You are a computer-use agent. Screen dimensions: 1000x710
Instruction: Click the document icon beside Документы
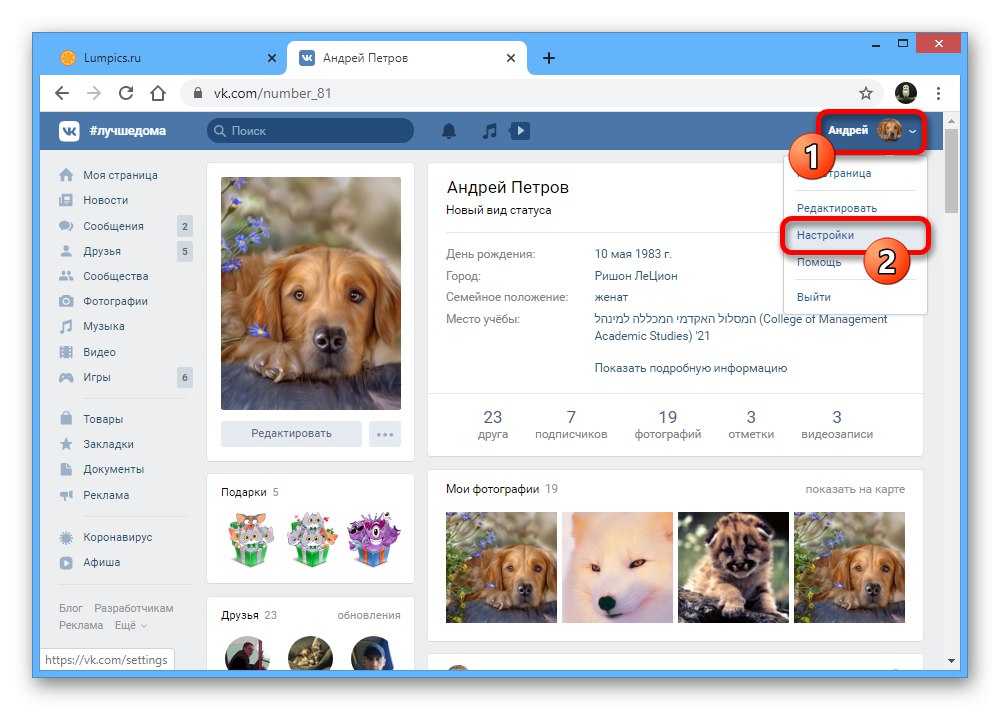pos(66,470)
